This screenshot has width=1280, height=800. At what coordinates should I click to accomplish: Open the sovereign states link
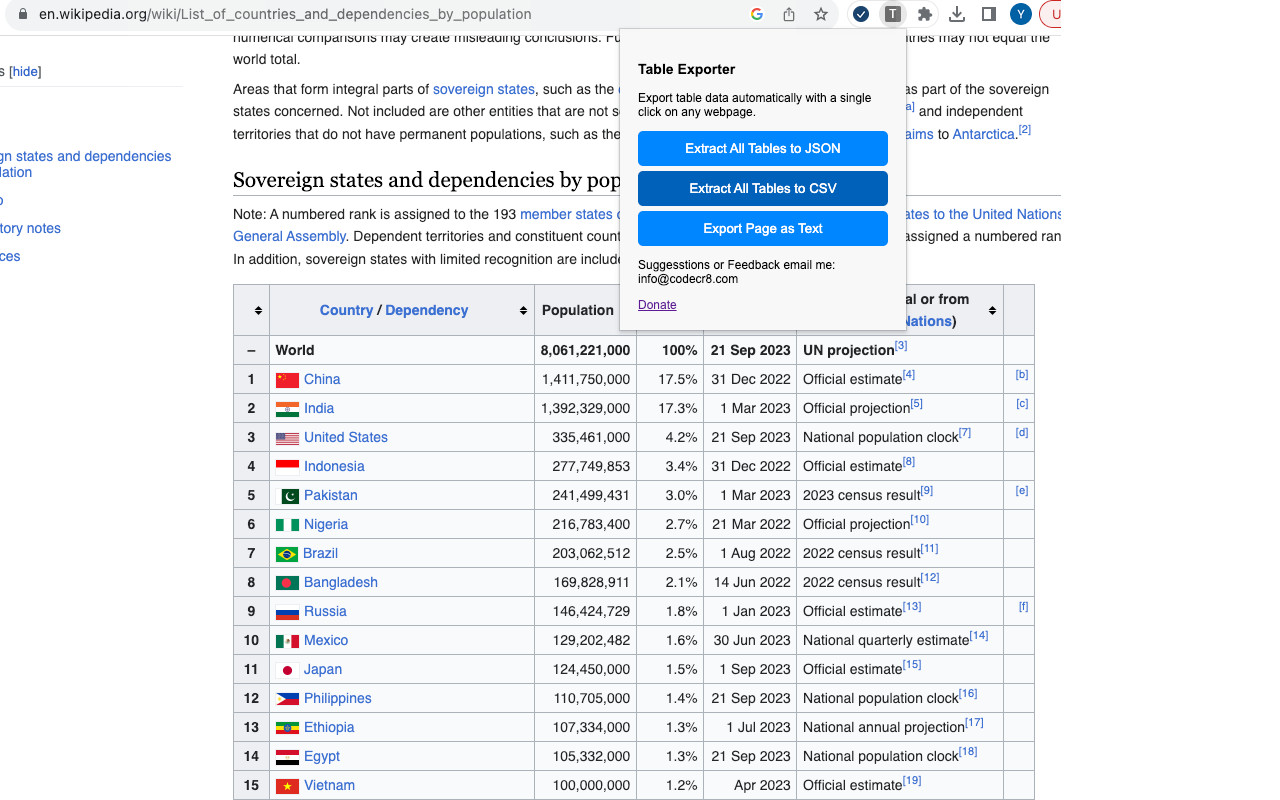pos(484,89)
